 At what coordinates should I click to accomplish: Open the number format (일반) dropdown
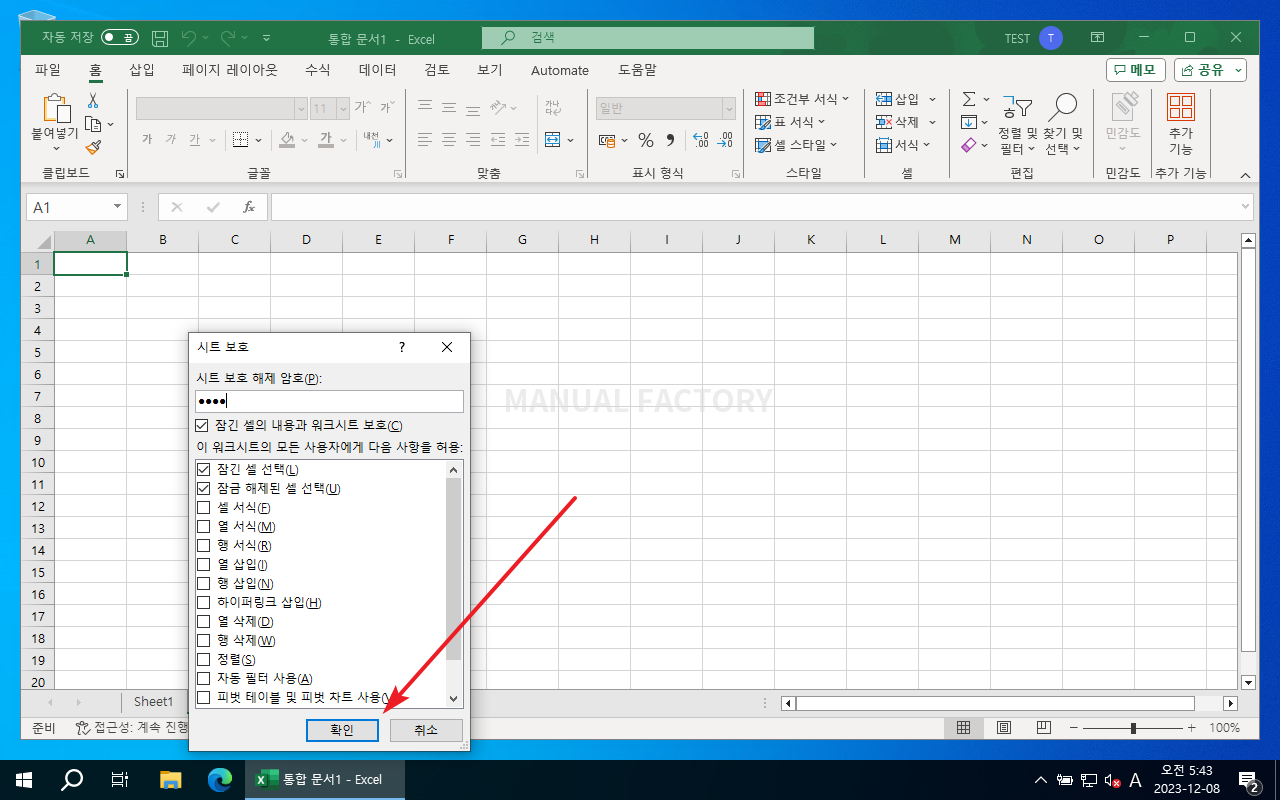pos(729,108)
